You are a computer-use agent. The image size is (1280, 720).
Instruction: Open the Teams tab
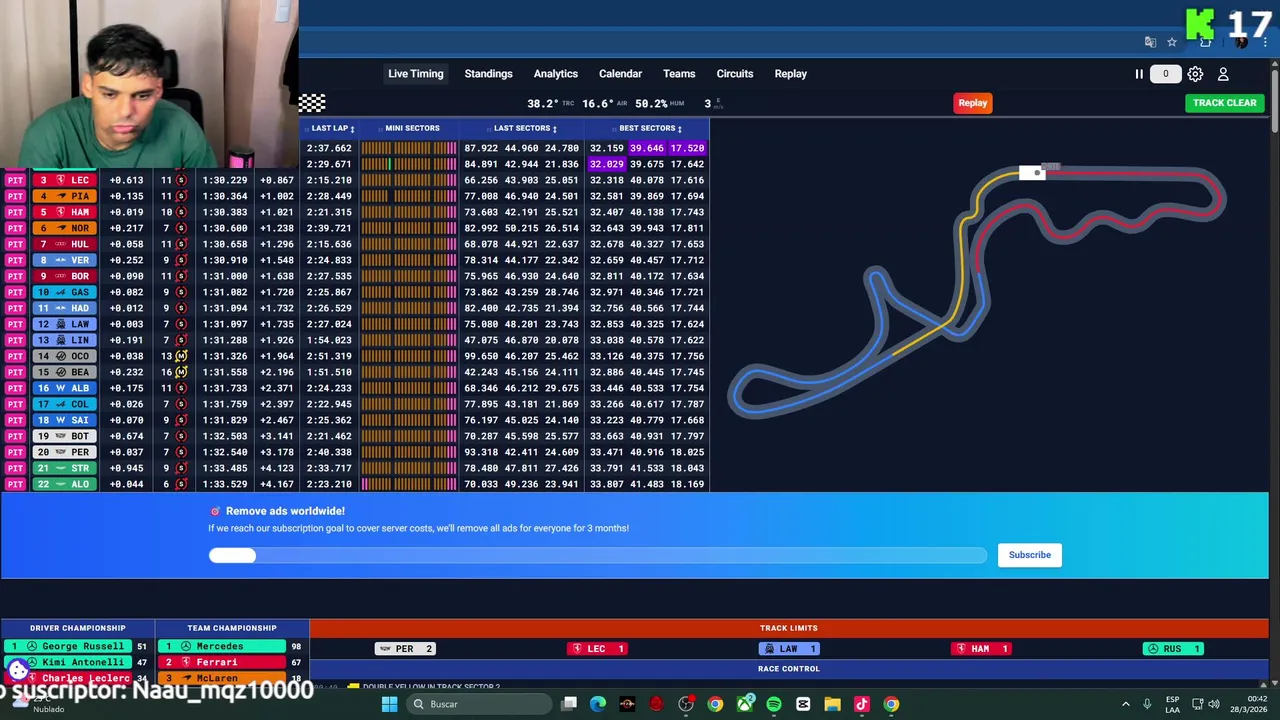679,74
